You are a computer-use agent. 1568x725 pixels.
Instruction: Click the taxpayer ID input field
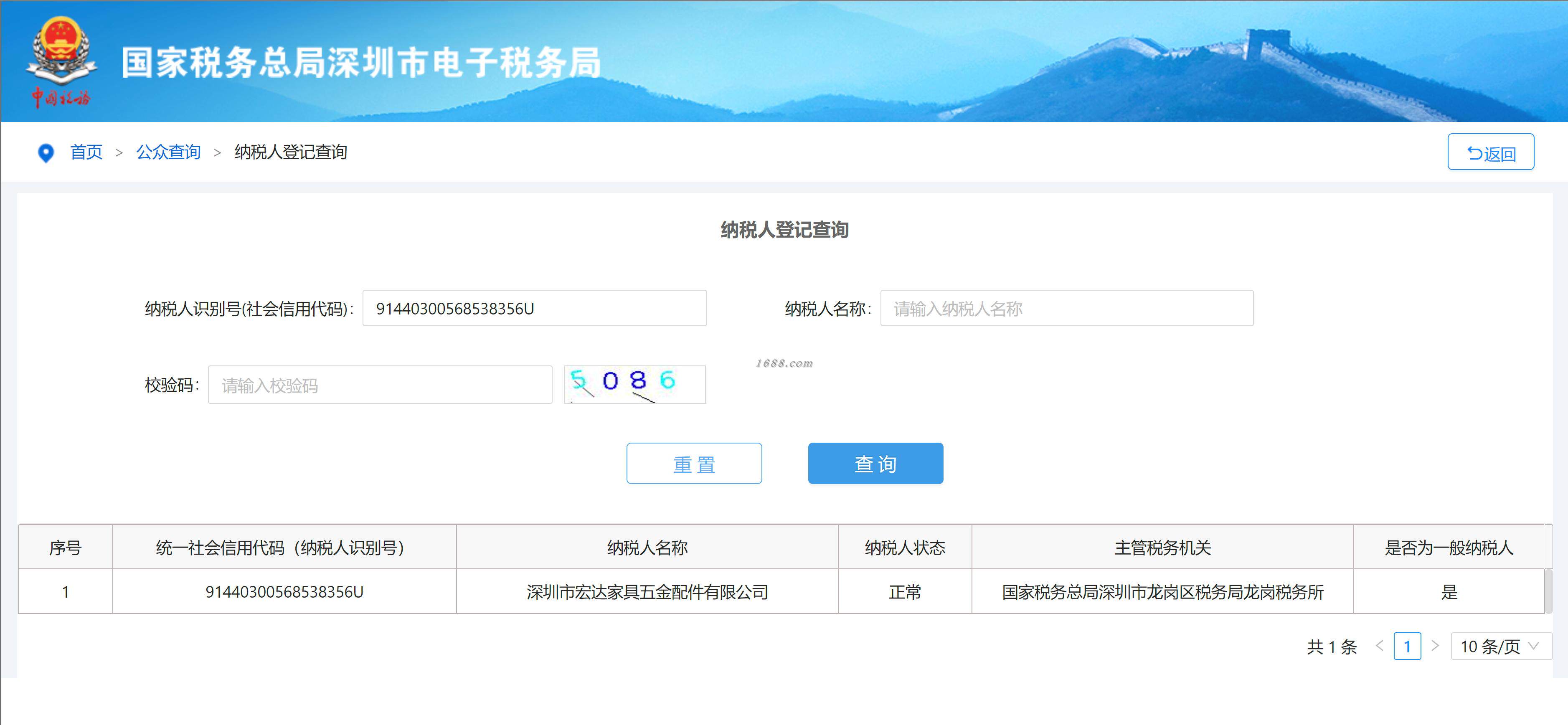click(x=534, y=309)
